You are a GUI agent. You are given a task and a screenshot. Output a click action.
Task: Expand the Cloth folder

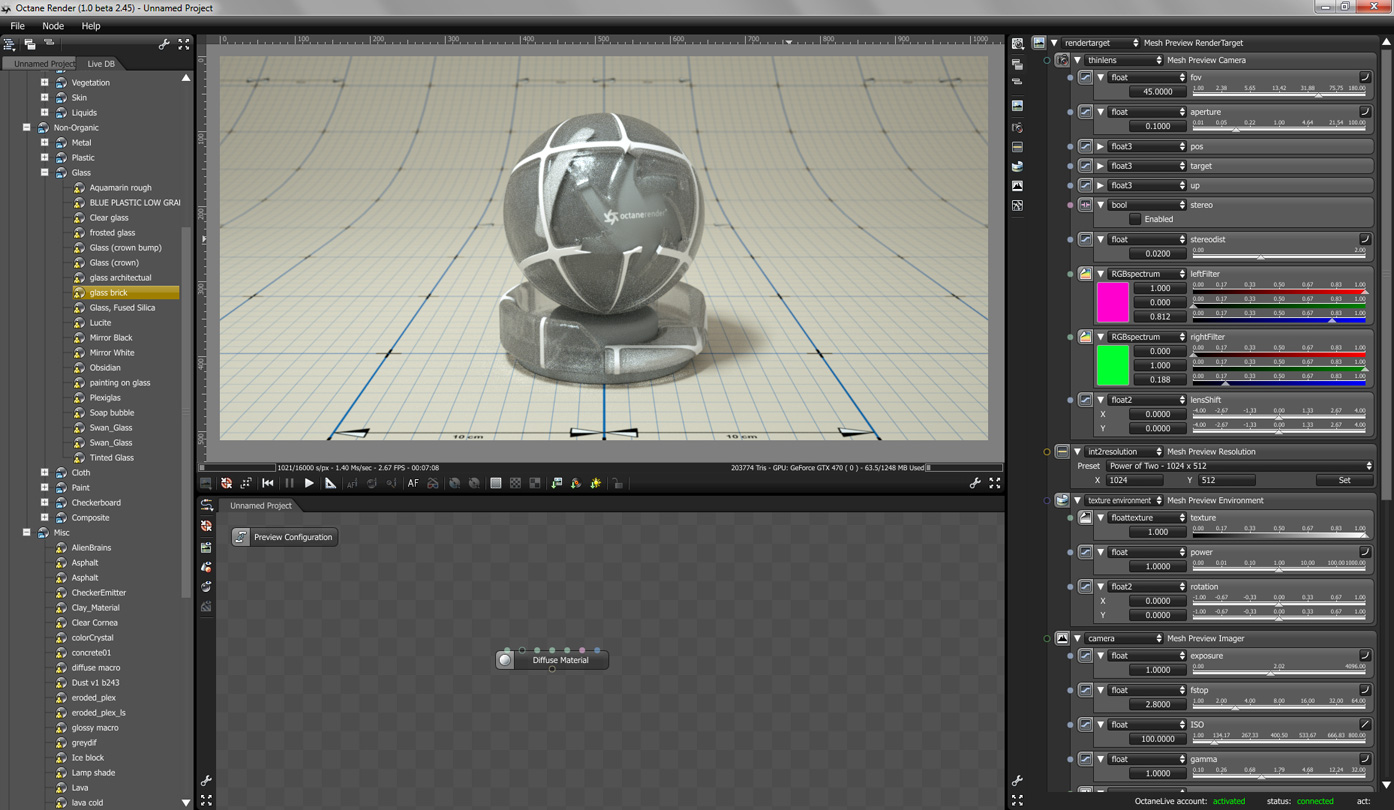coord(45,473)
